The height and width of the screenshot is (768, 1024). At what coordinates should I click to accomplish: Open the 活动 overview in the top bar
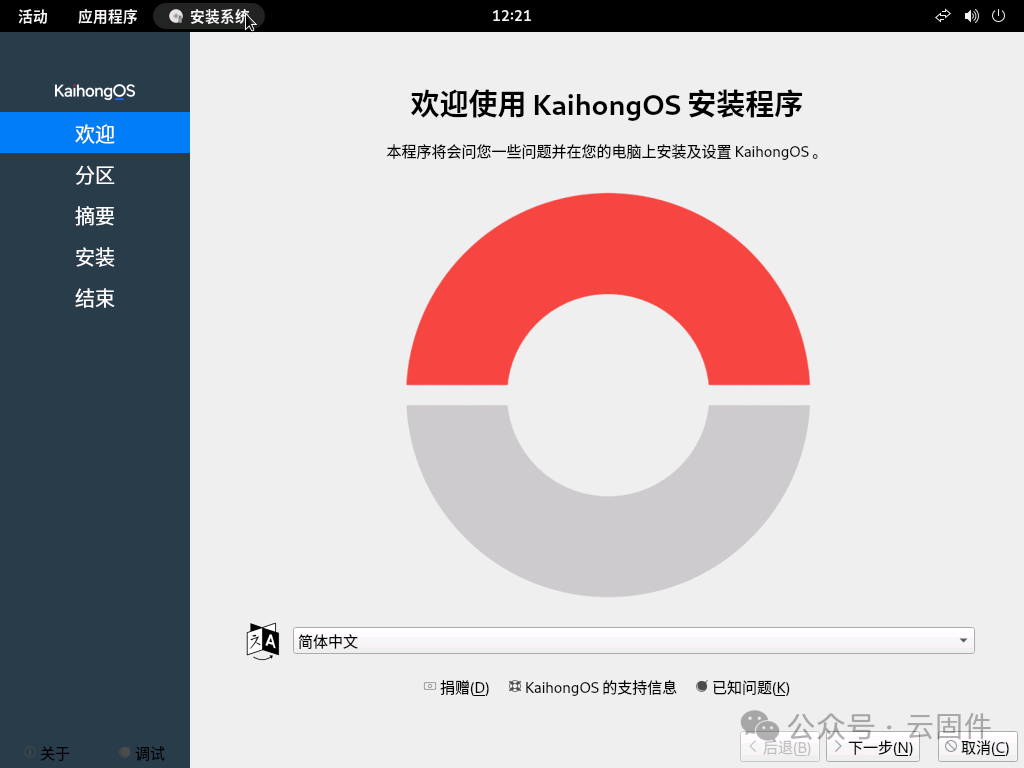33,16
